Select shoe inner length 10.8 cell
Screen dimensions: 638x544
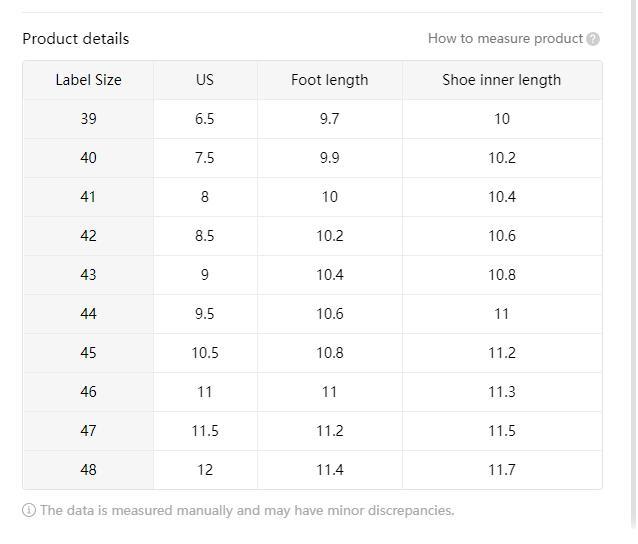[502, 275]
